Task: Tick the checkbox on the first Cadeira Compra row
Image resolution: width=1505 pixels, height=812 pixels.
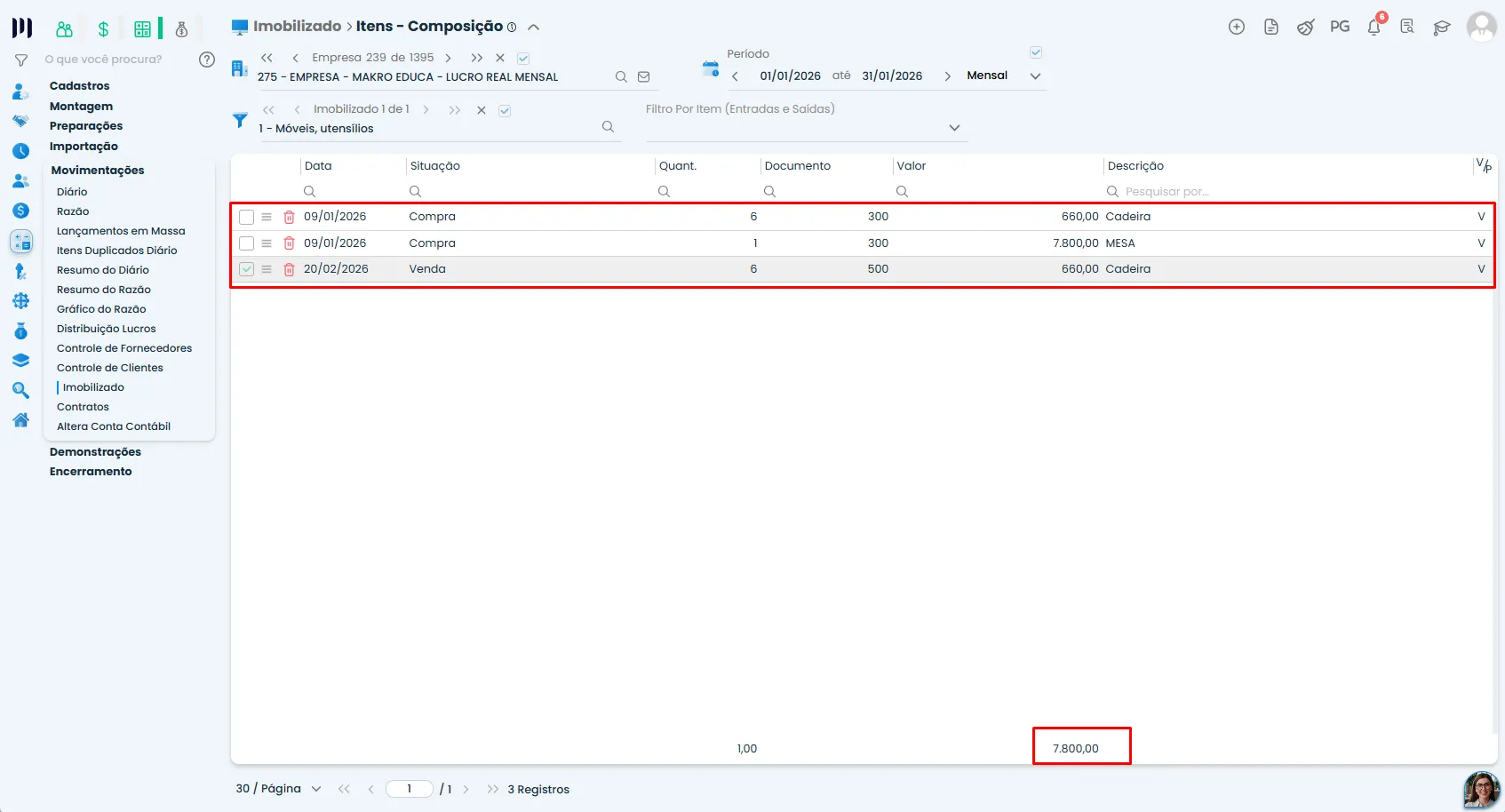Action: click(247, 217)
